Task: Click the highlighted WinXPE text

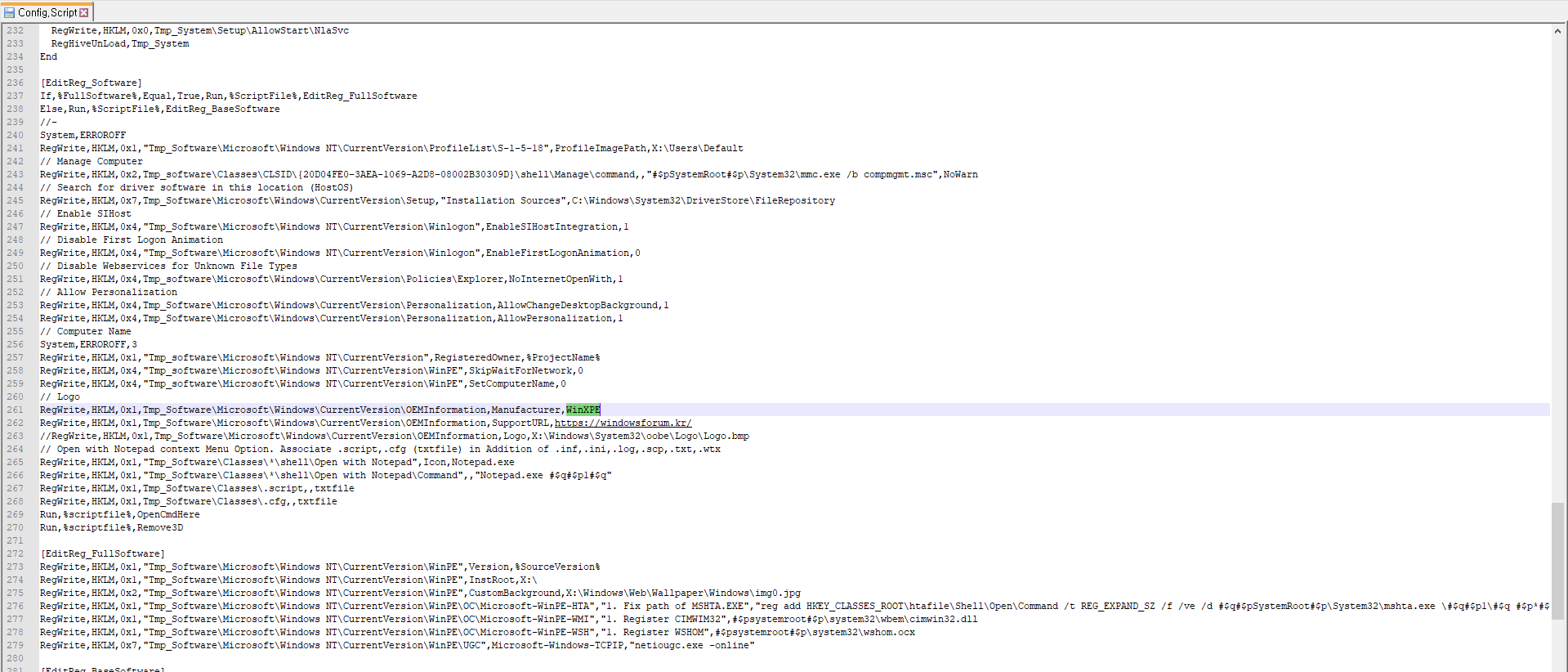Action: [x=583, y=410]
